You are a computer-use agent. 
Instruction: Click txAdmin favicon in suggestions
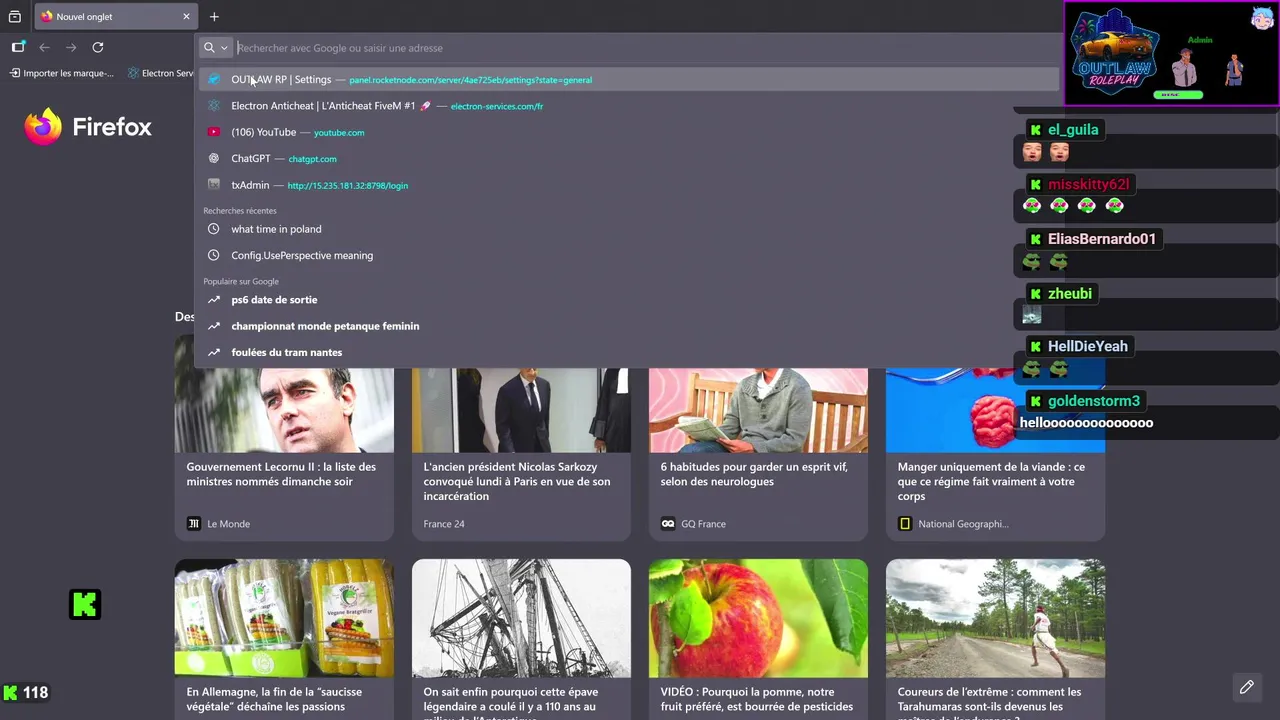tap(213, 185)
